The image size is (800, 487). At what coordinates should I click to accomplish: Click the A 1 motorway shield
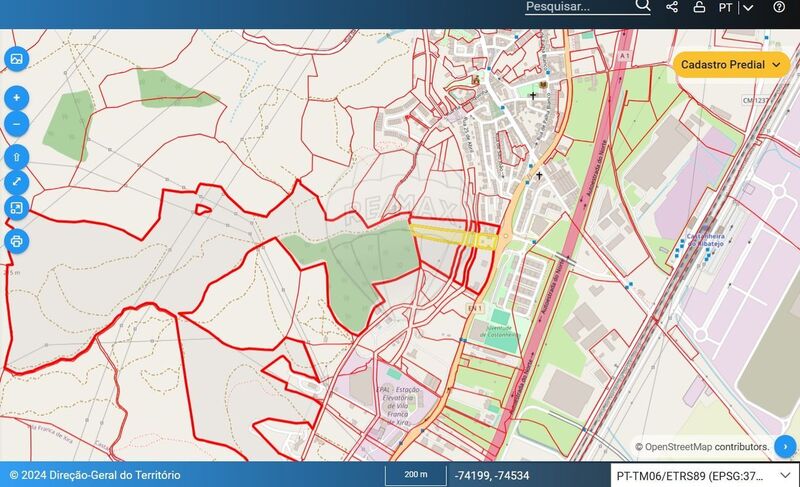(625, 55)
